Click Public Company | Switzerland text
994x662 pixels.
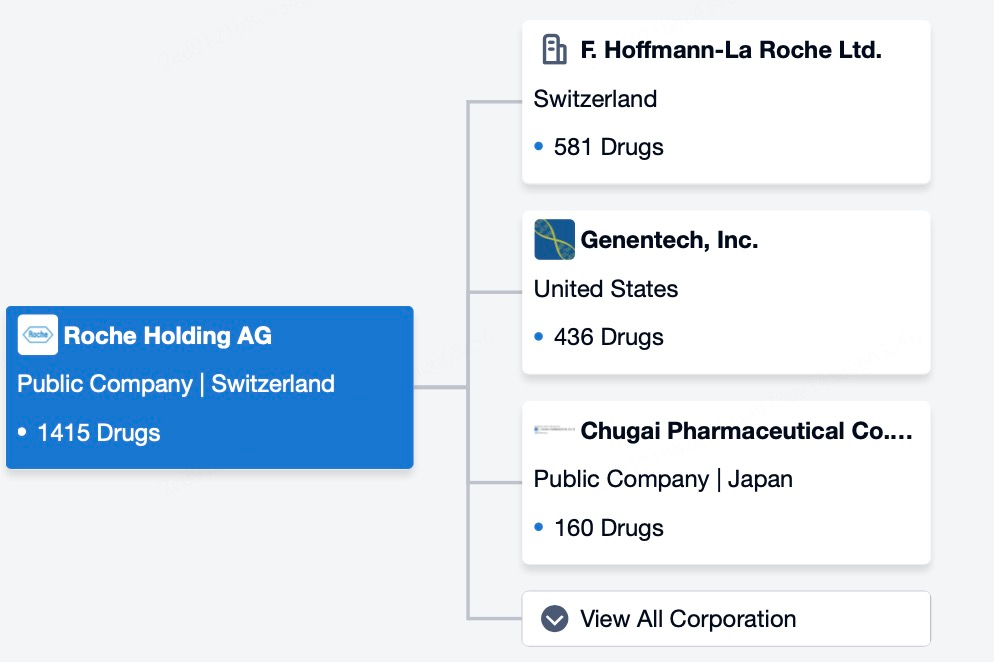click(x=176, y=384)
